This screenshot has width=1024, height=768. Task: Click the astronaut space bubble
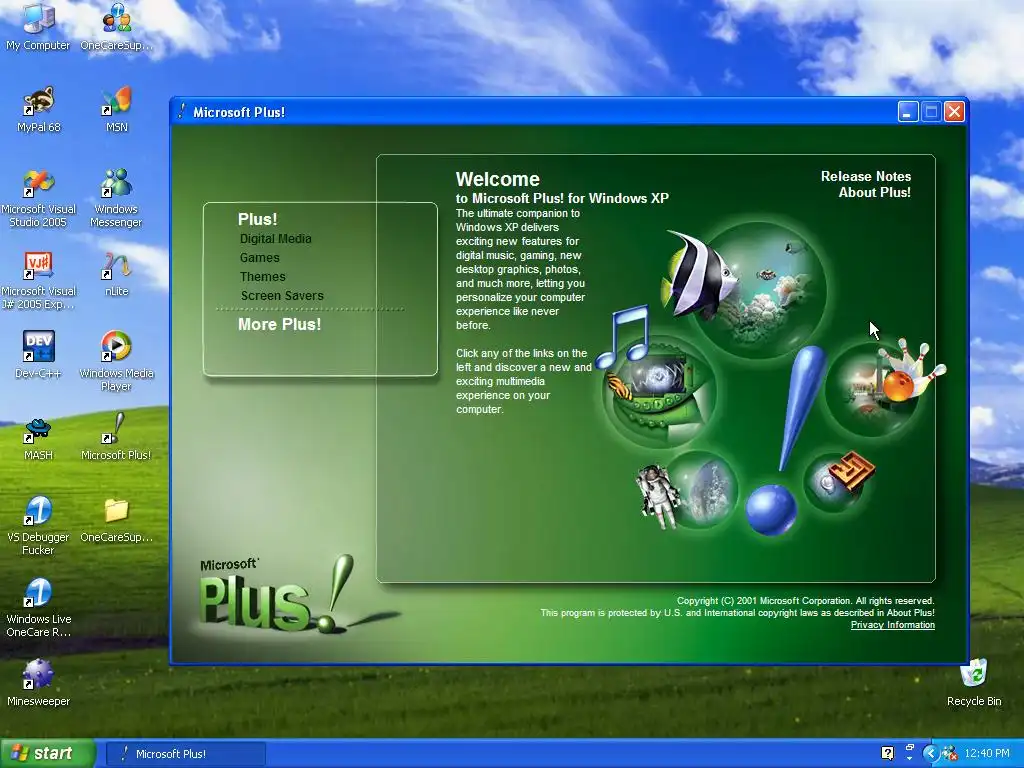(x=700, y=491)
